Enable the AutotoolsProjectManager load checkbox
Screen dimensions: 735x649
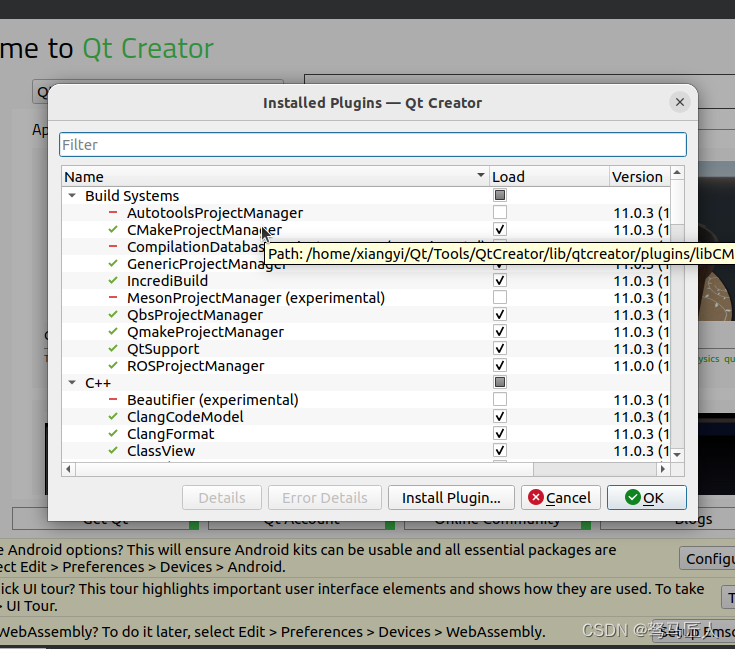(x=500, y=212)
